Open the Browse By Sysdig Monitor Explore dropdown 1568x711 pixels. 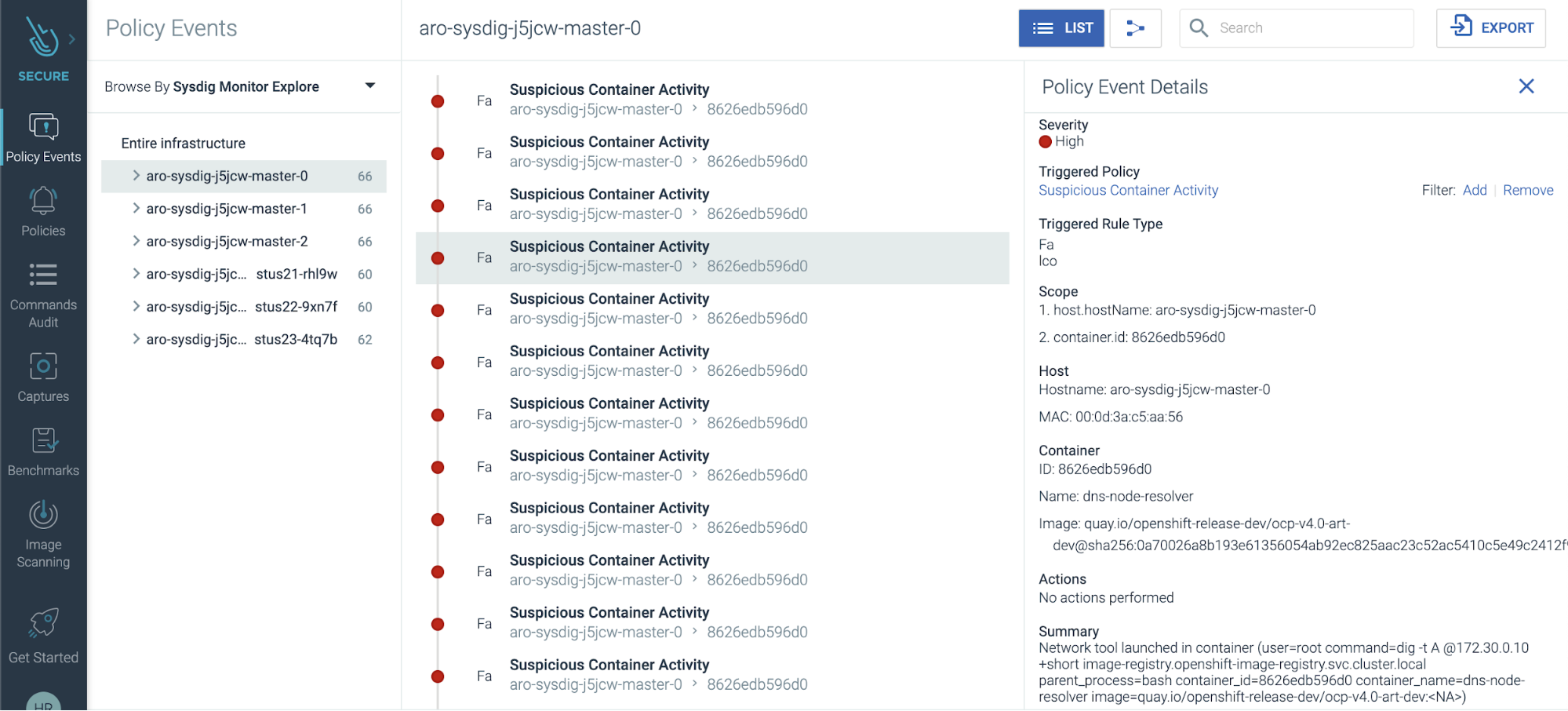pyautogui.click(x=240, y=86)
